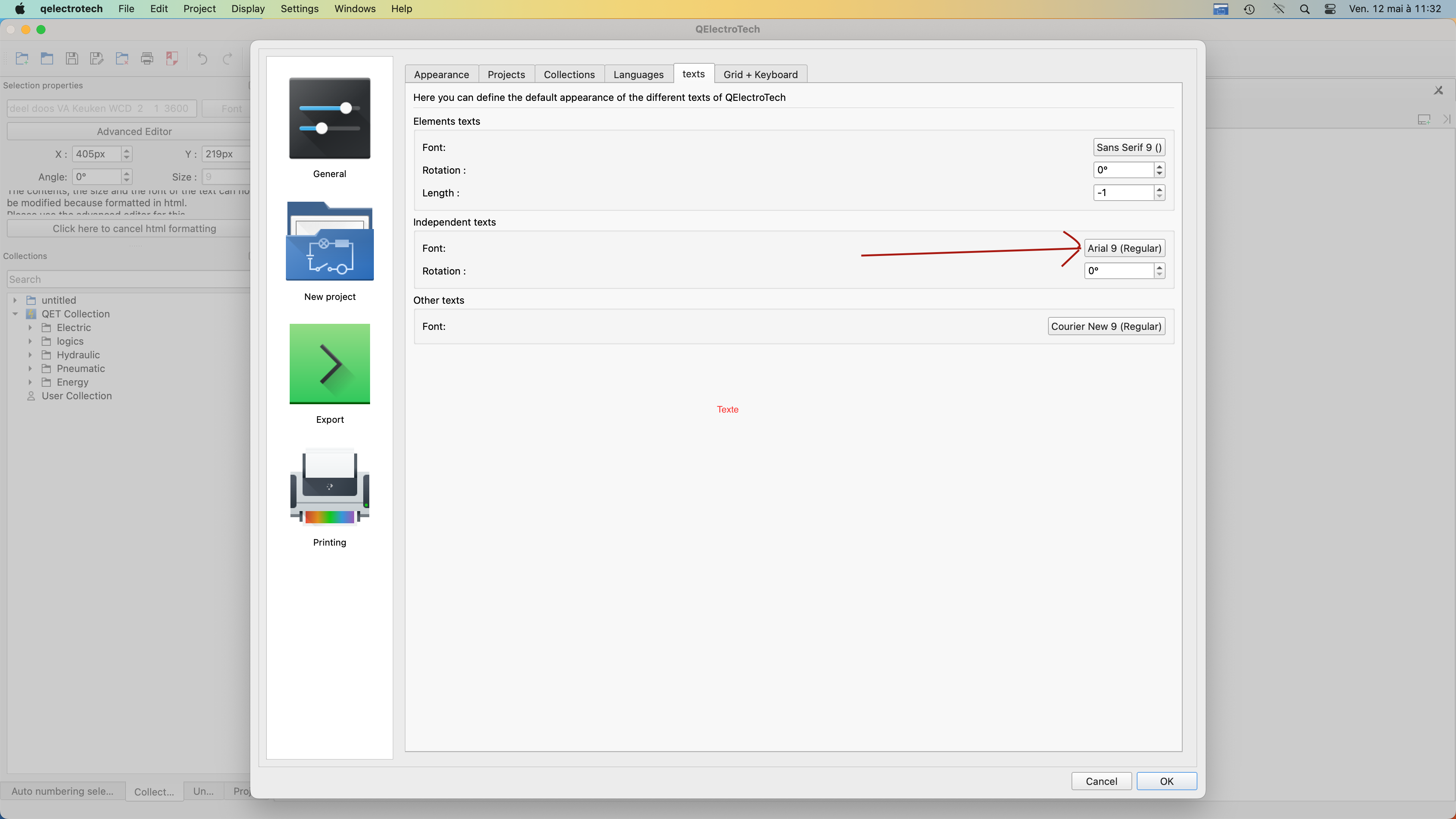Click the Save toolbar icon

tap(72, 58)
